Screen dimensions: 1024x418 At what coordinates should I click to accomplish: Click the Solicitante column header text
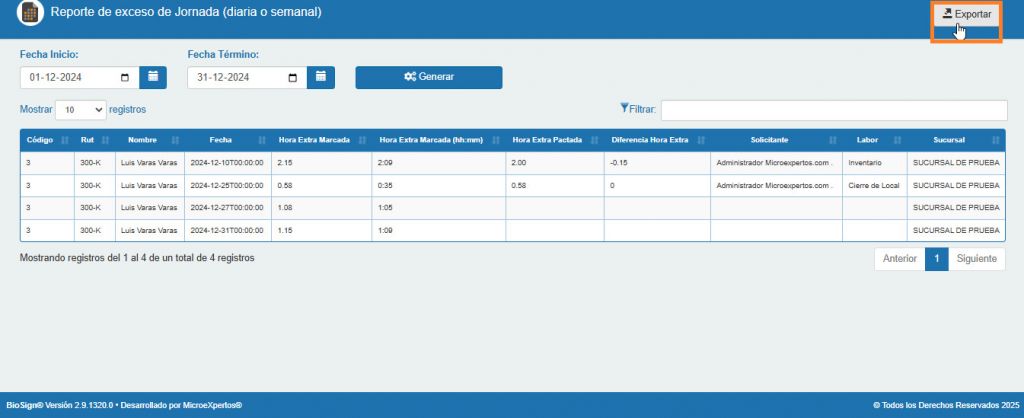coord(769,140)
